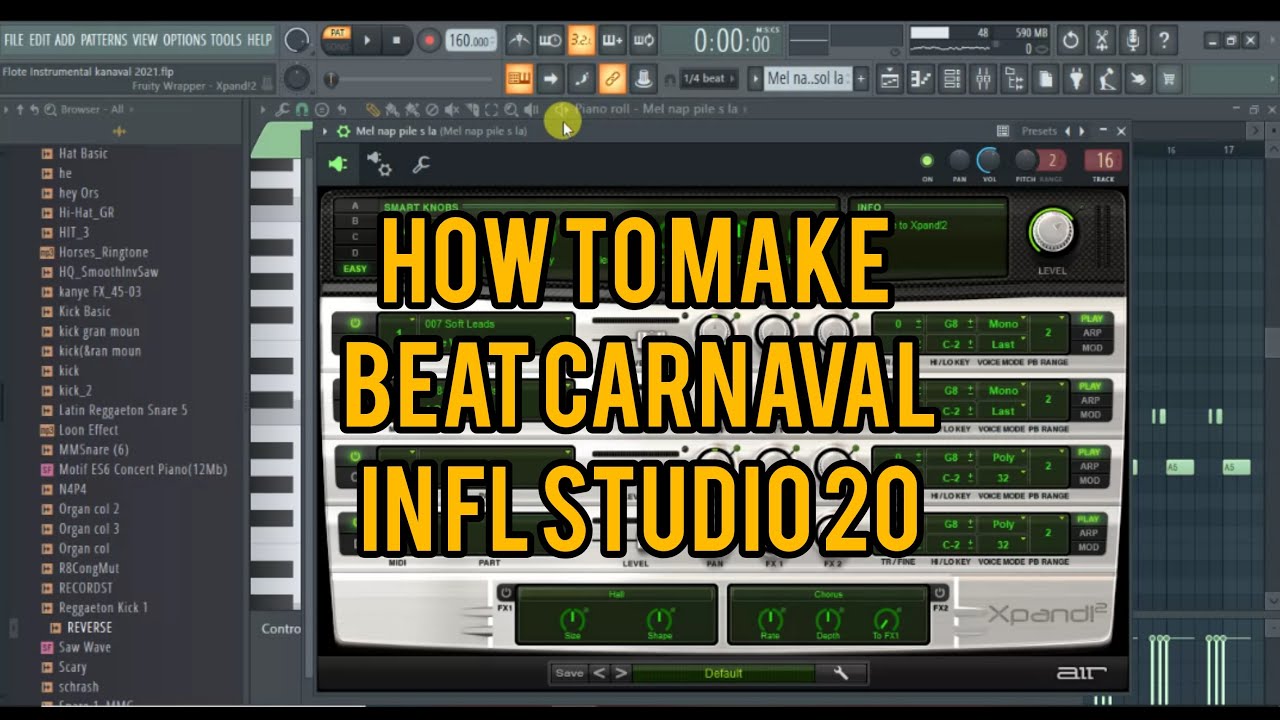Open the Hall effect type dropdown
This screenshot has height=720, width=1280.
(616, 594)
